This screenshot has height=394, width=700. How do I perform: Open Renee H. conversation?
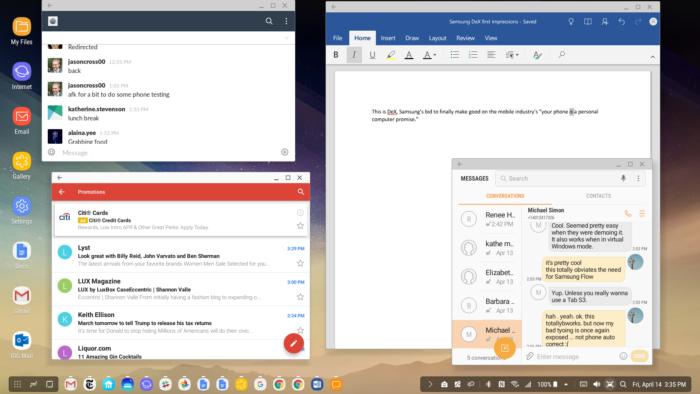pyautogui.click(x=488, y=219)
